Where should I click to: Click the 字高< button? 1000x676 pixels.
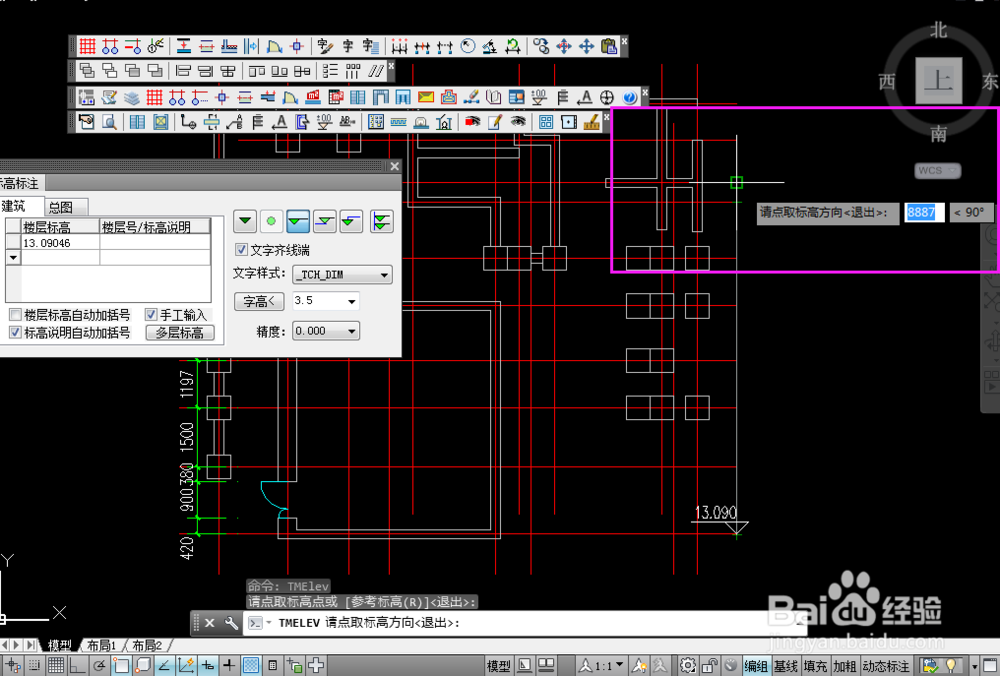coord(259,301)
